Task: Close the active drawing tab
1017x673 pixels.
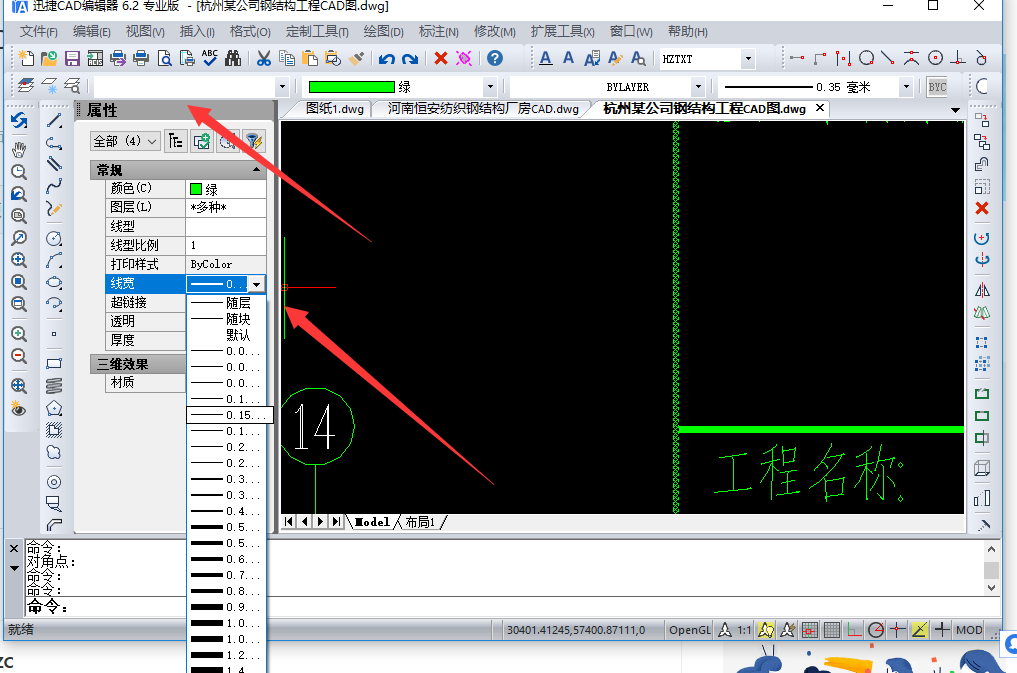Action: 820,108
